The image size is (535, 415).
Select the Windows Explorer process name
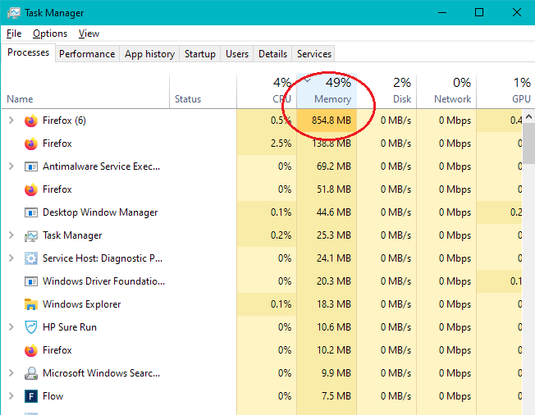coord(82,304)
